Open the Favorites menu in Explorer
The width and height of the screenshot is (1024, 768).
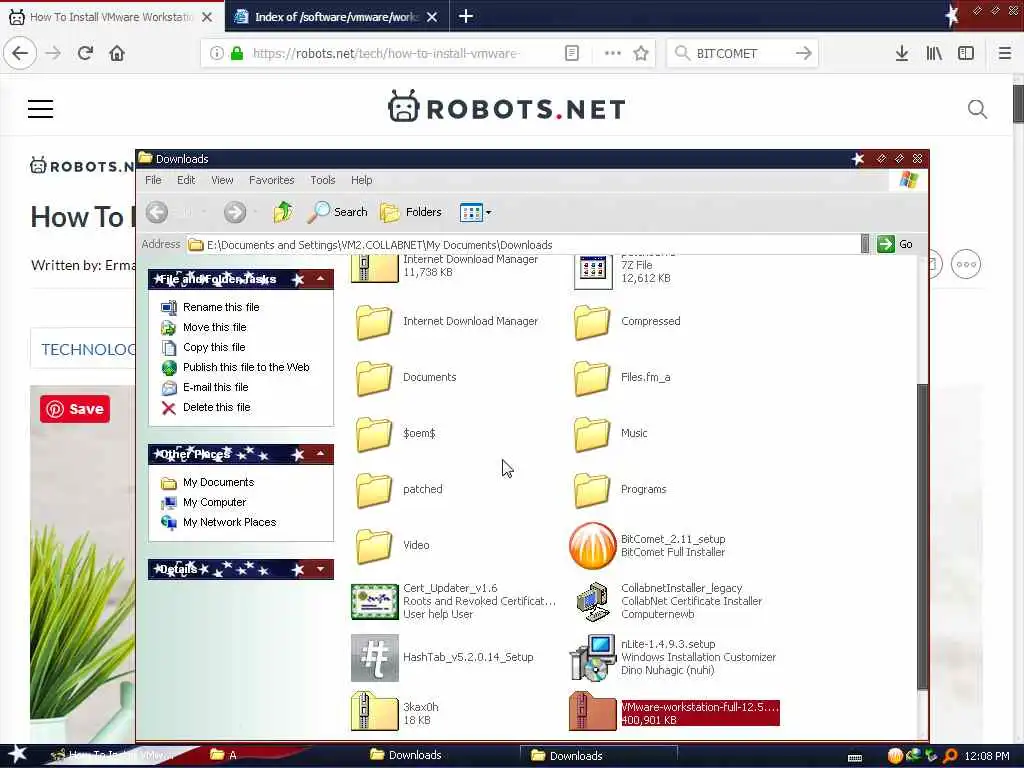[x=272, y=180]
